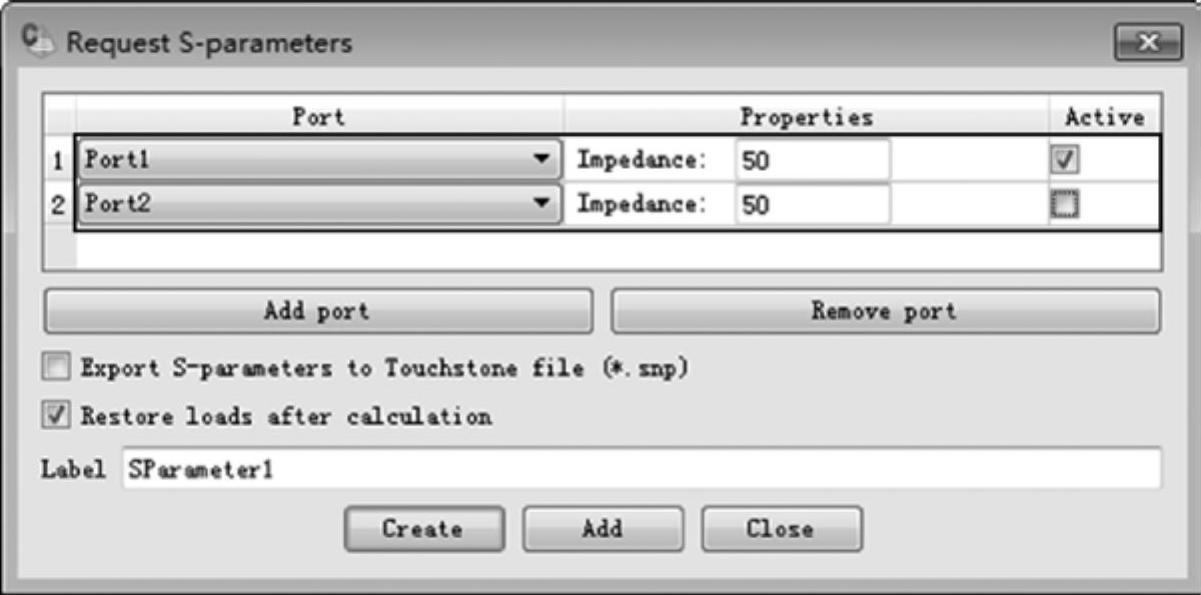Select row header 2 in the port table
Viewport: 1201px width, 595px height.
59,206
